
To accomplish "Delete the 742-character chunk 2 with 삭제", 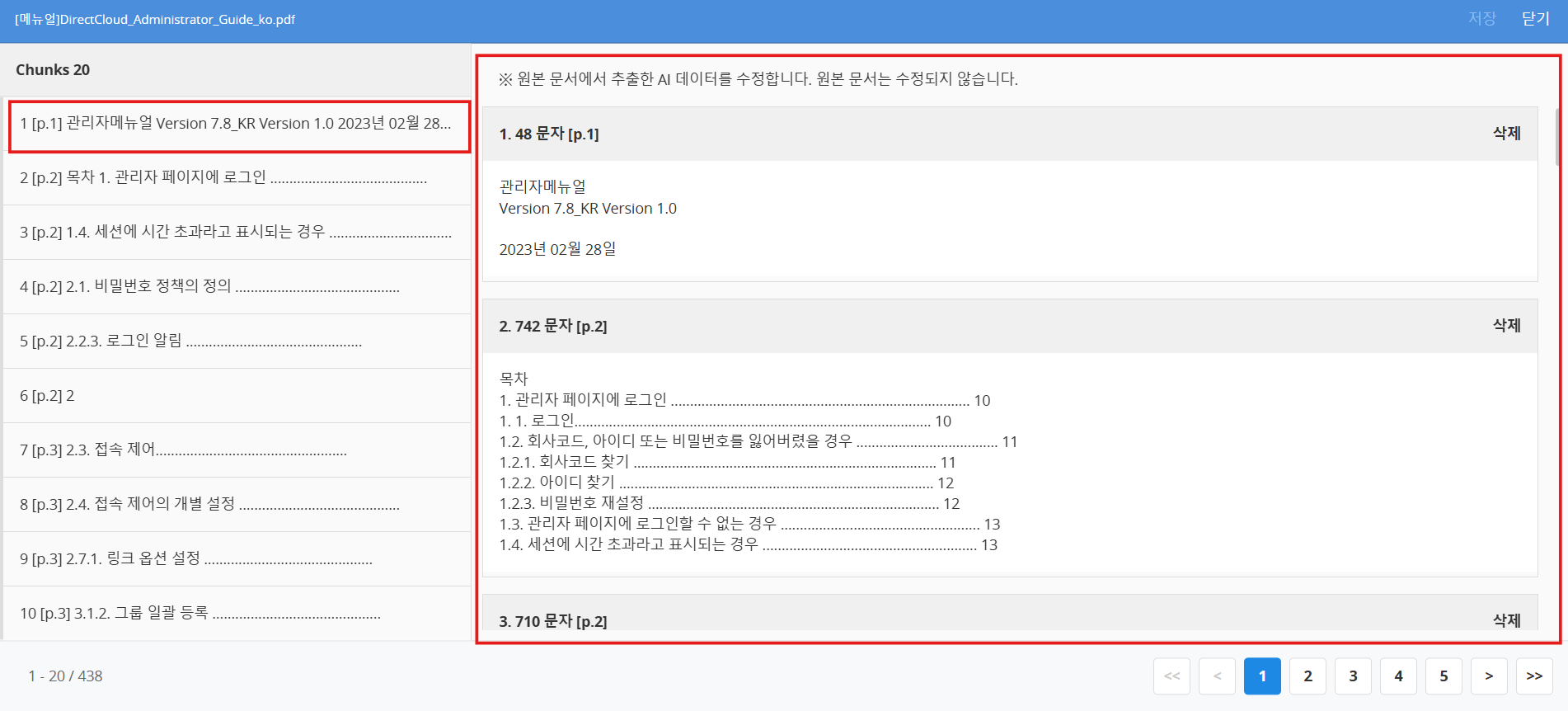I will click(x=1506, y=326).
